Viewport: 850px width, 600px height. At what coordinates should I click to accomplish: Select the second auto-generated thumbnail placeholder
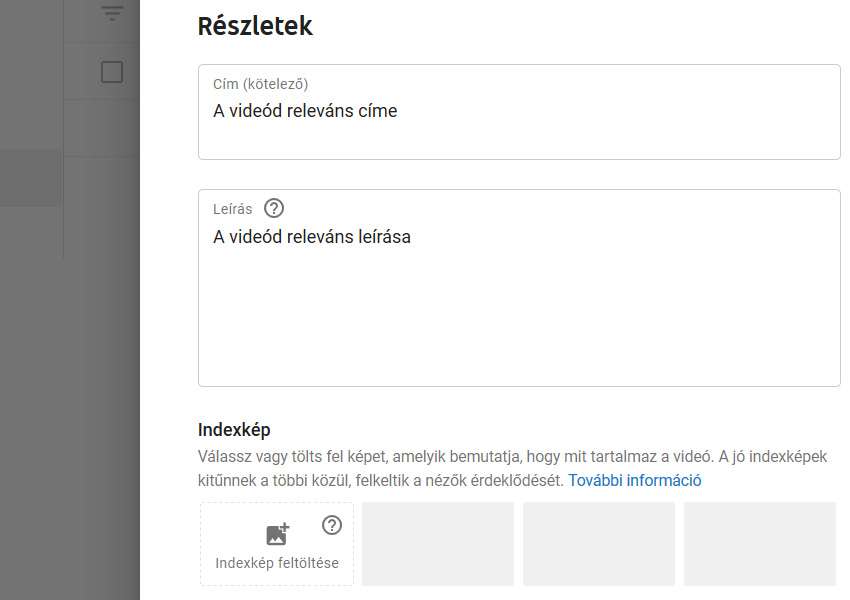click(599, 544)
